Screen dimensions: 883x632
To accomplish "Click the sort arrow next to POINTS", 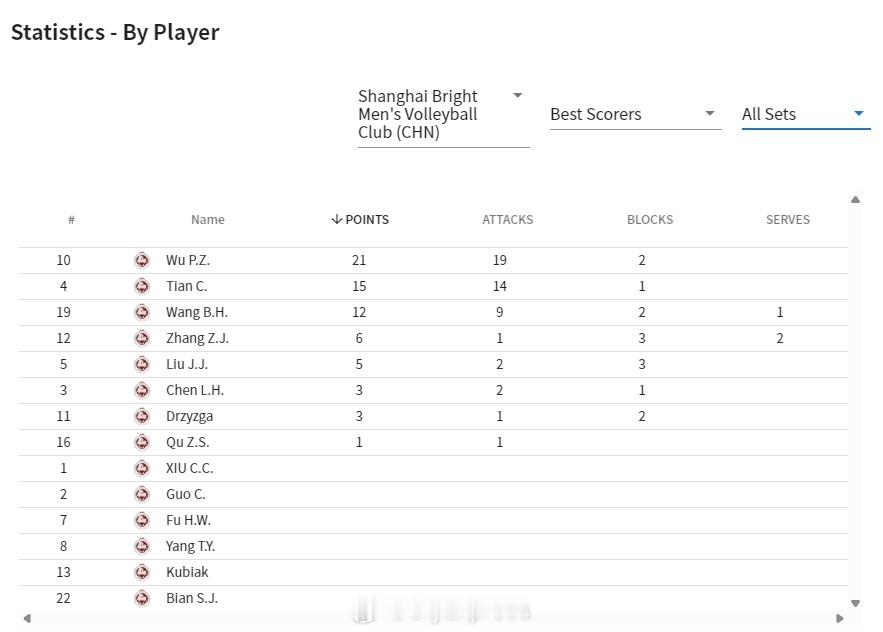I will pos(337,219).
